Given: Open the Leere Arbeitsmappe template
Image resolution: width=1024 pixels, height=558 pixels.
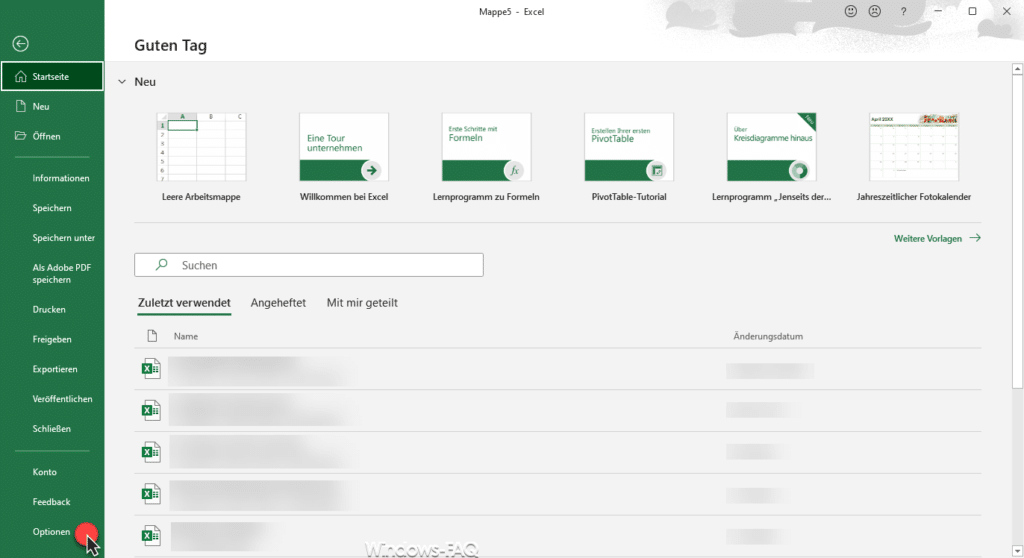Looking at the screenshot, I should pyautogui.click(x=201, y=157).
